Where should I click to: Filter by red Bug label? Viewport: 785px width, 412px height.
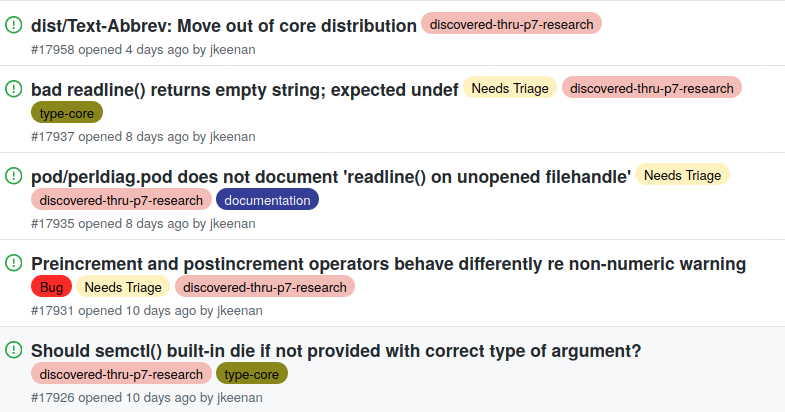tap(51, 288)
